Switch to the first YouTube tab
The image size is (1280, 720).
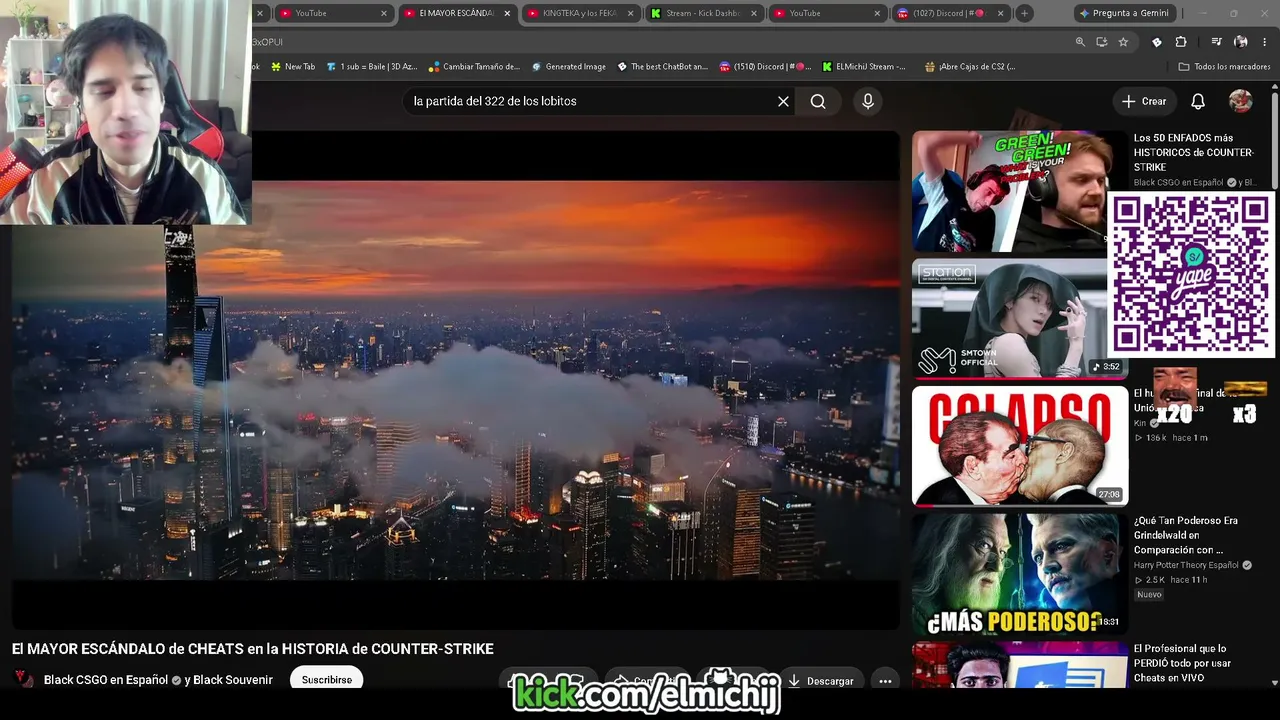pos(334,13)
